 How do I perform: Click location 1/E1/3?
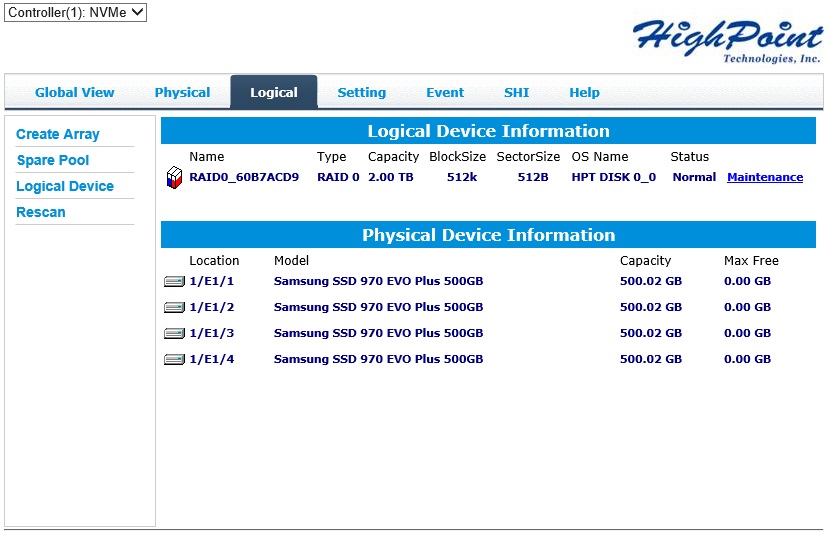pyautogui.click(x=211, y=333)
